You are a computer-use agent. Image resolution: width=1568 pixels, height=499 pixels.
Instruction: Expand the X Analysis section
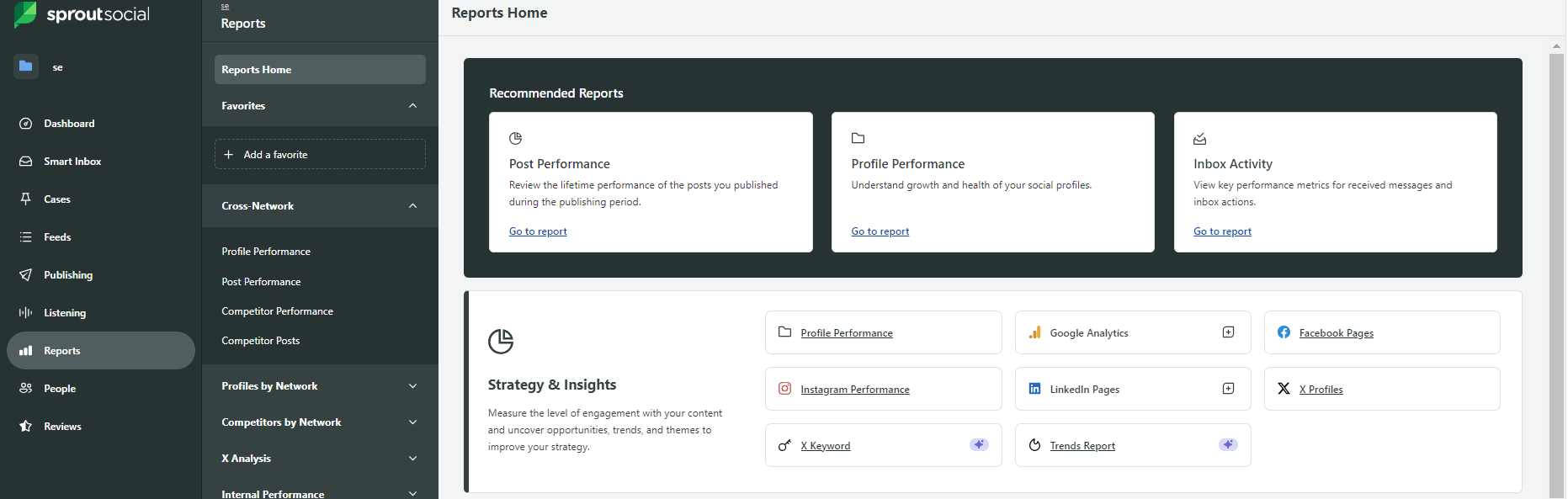coord(412,459)
